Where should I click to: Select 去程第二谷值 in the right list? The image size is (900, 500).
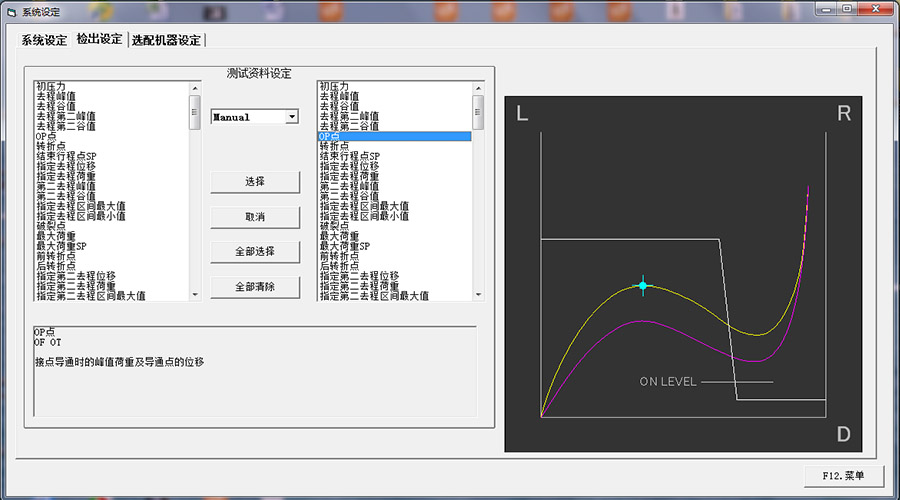[349, 126]
